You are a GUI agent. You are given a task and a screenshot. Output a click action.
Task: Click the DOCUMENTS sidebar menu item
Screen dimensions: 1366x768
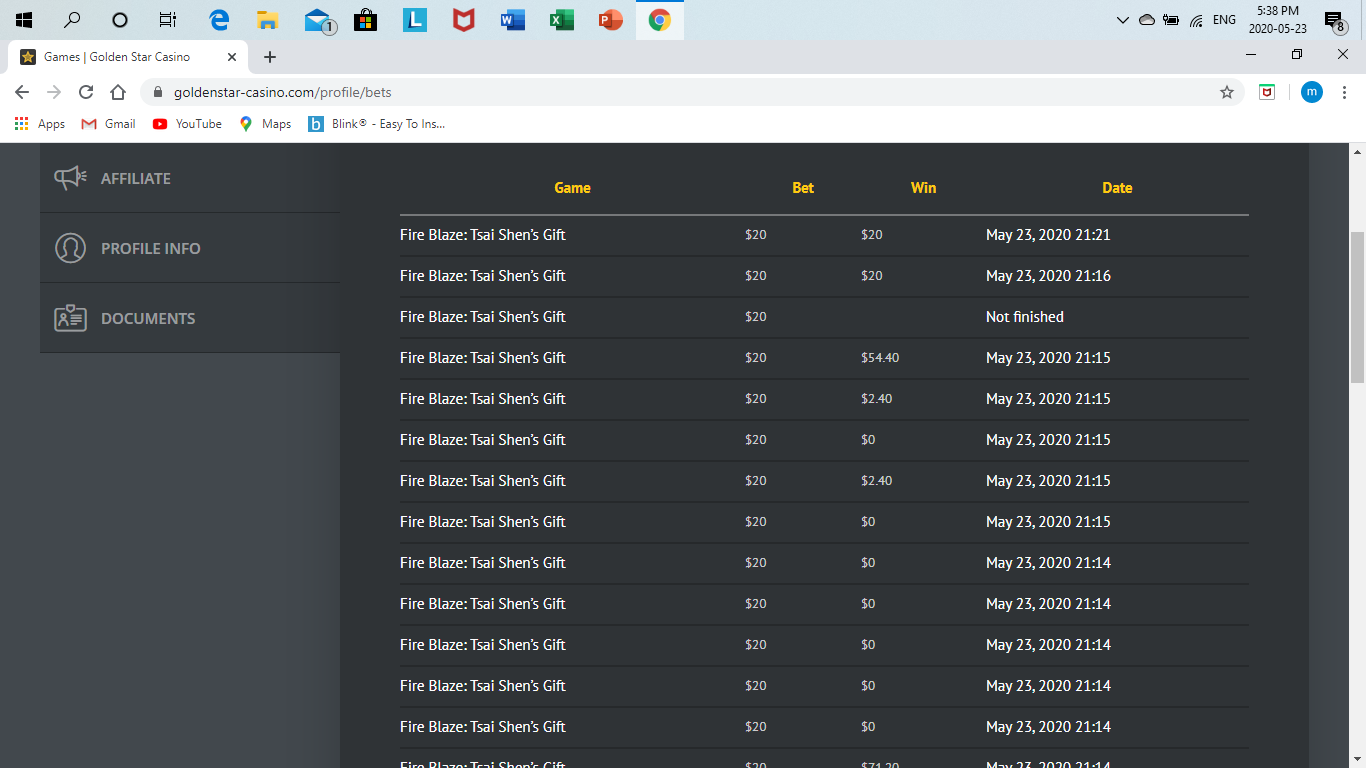[x=190, y=318]
